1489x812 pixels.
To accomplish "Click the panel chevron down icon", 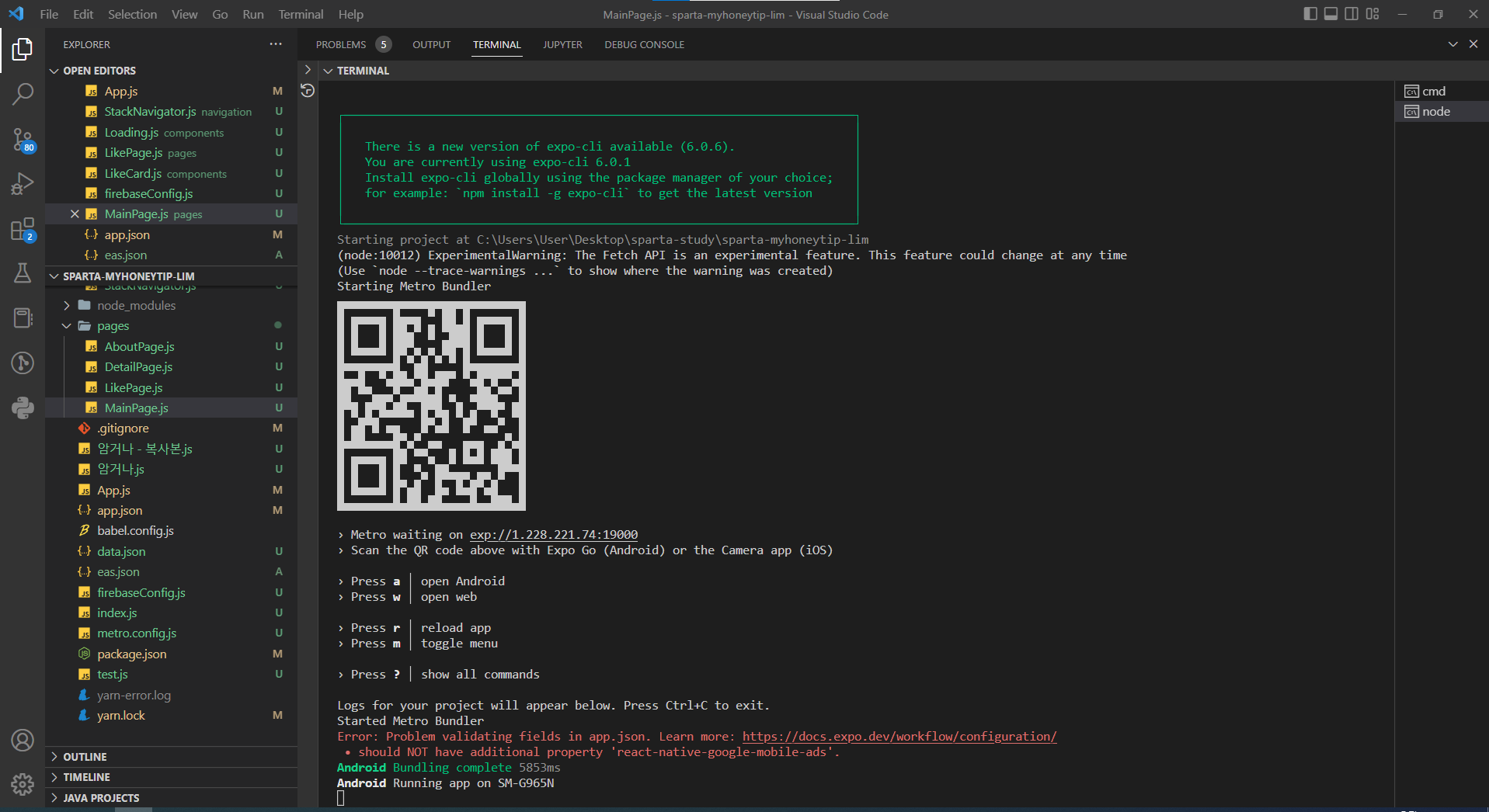I will coord(1452,44).
